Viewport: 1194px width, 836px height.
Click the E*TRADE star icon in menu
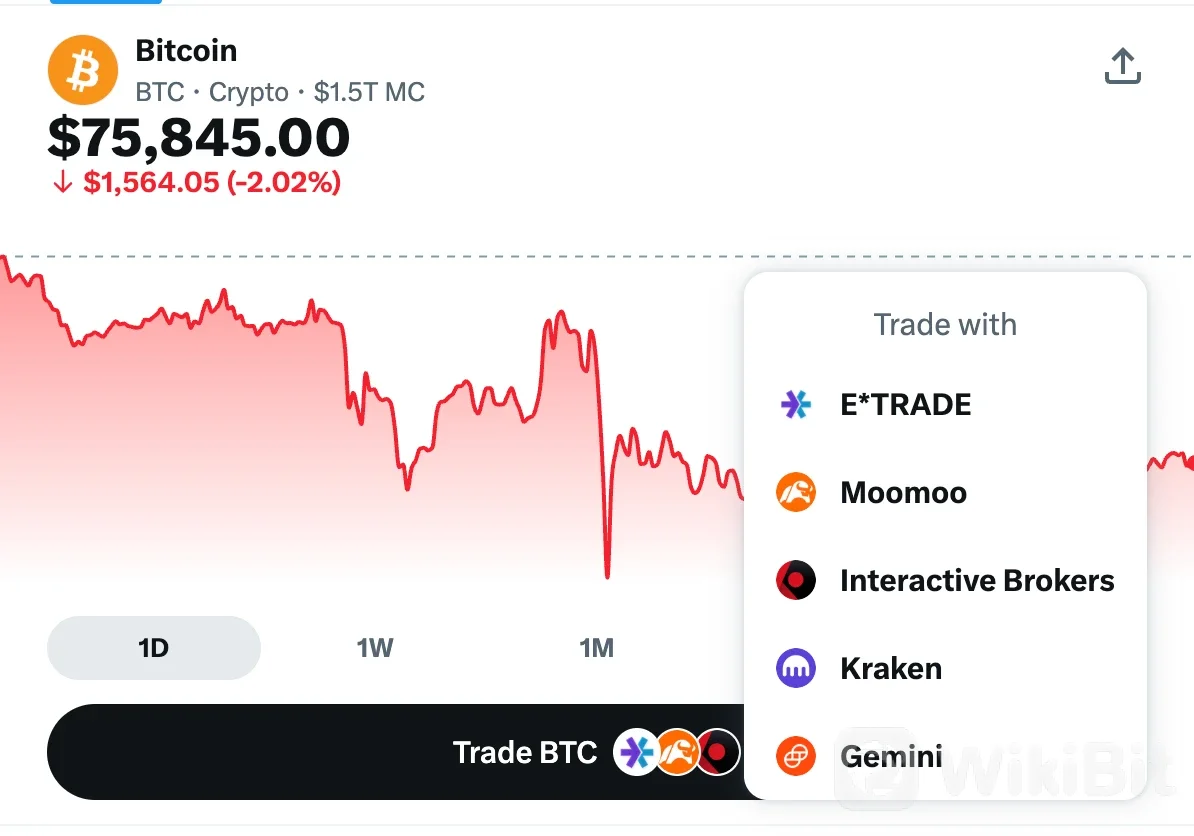click(x=796, y=404)
